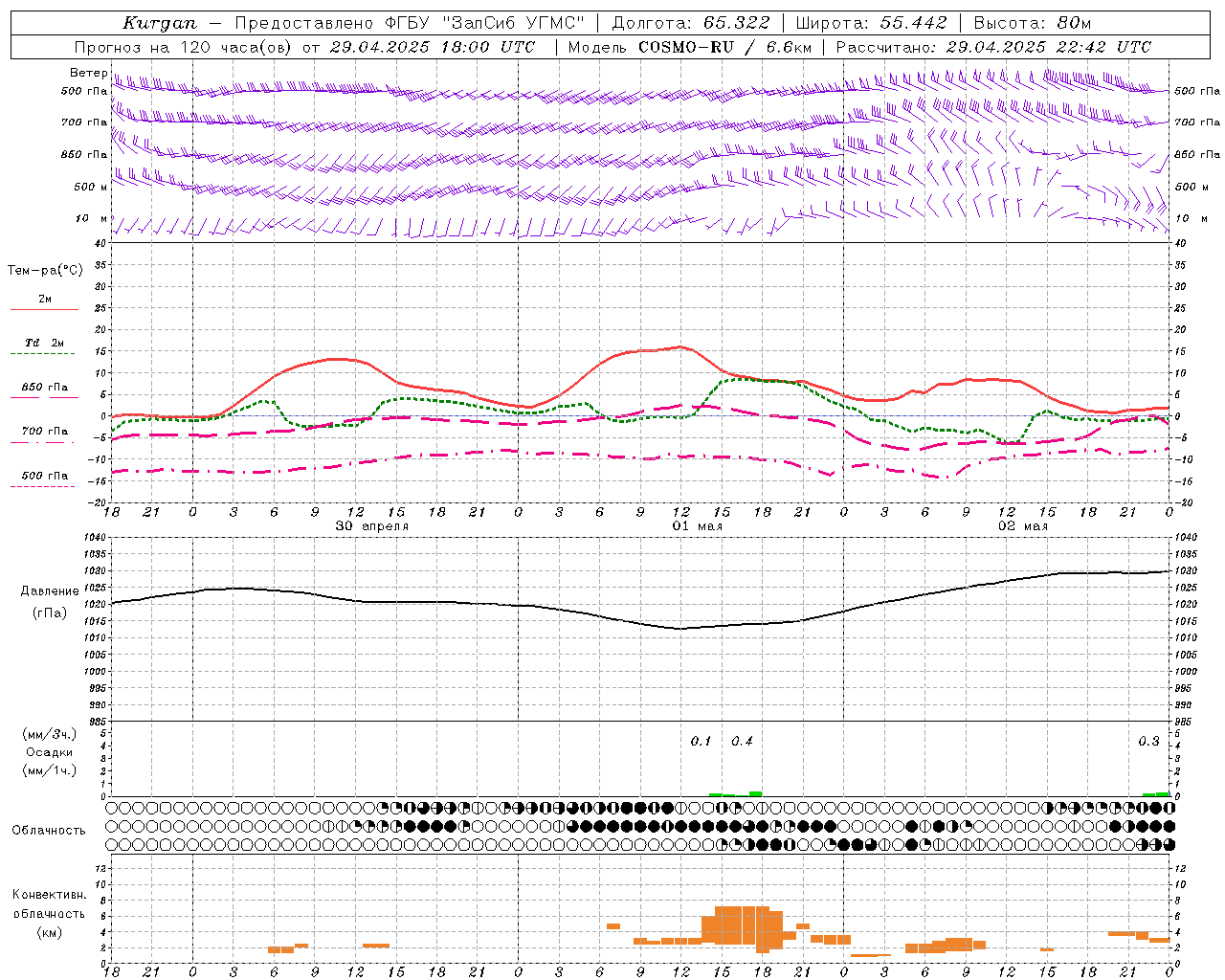Select the Осадки precipitation label
This screenshot has width=1225, height=980.
(x=50, y=752)
